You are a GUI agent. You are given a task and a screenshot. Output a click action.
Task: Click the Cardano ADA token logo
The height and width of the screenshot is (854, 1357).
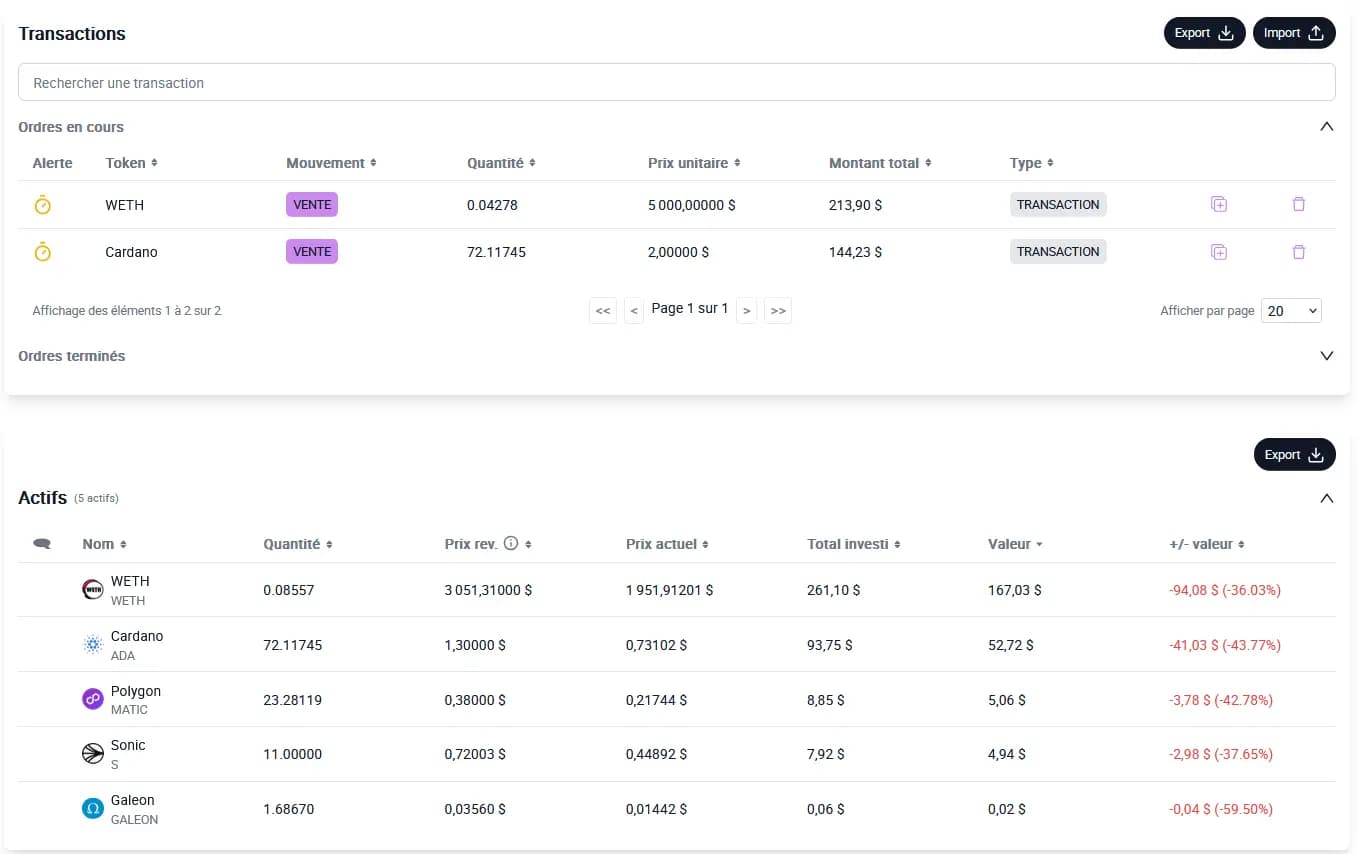93,644
